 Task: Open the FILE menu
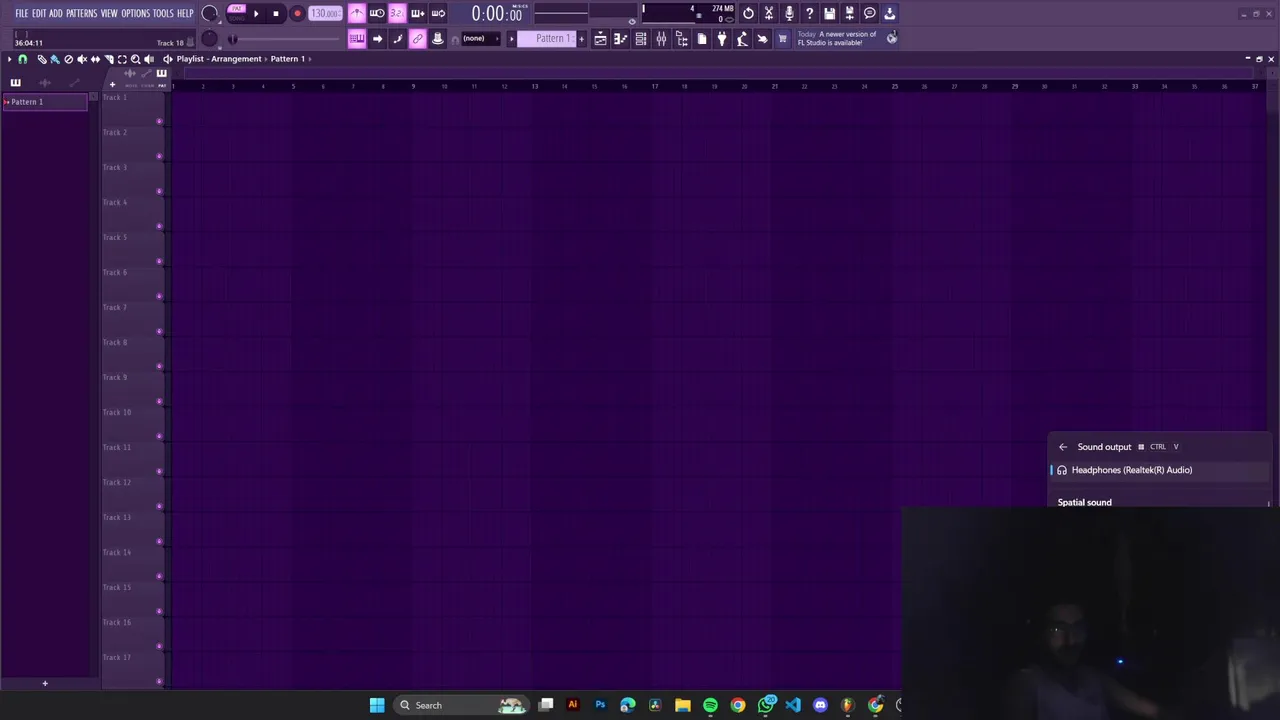pos(21,14)
